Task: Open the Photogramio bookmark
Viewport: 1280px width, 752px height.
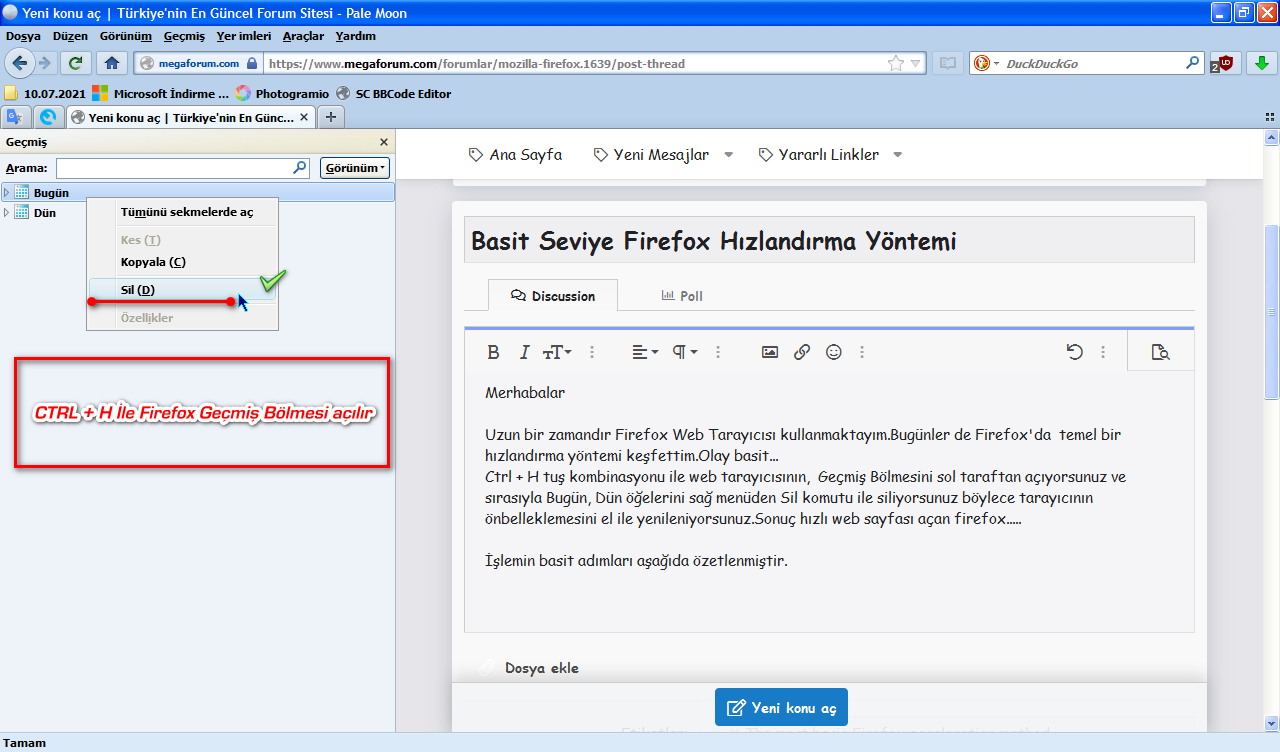Action: click(282, 94)
